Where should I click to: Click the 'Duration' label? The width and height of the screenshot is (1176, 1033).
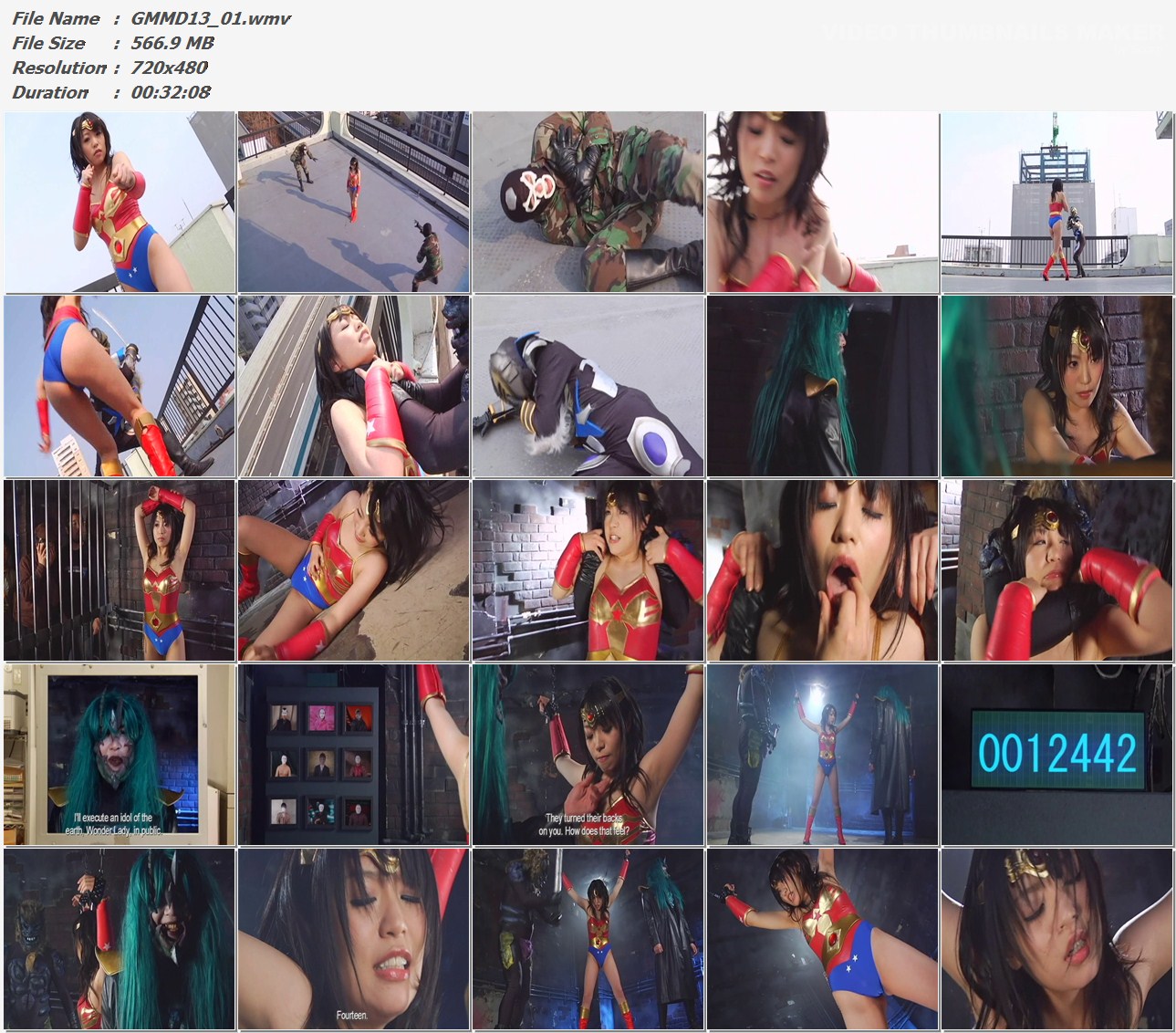(x=50, y=92)
